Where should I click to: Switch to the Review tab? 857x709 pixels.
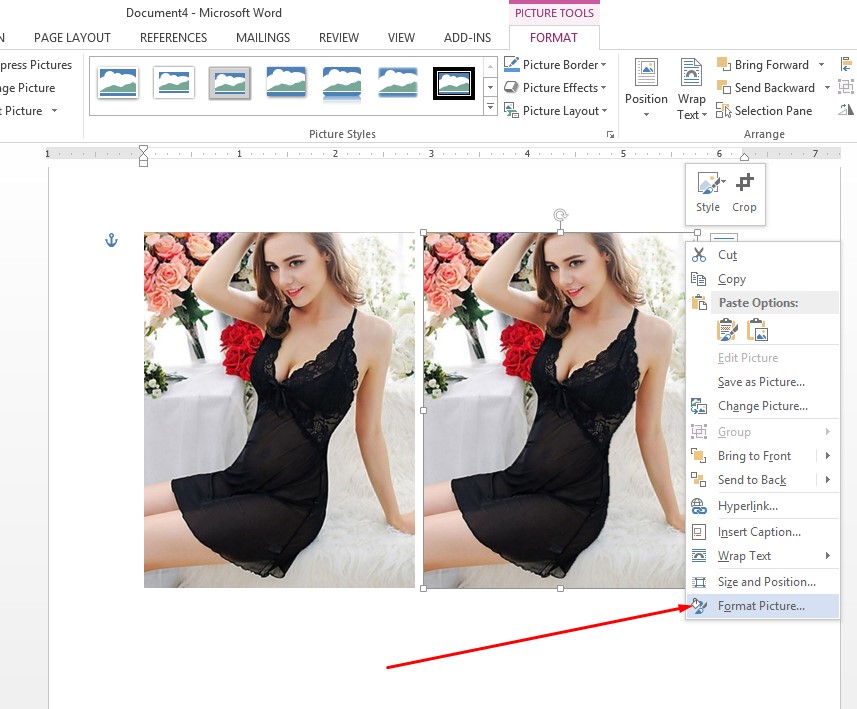(x=339, y=37)
